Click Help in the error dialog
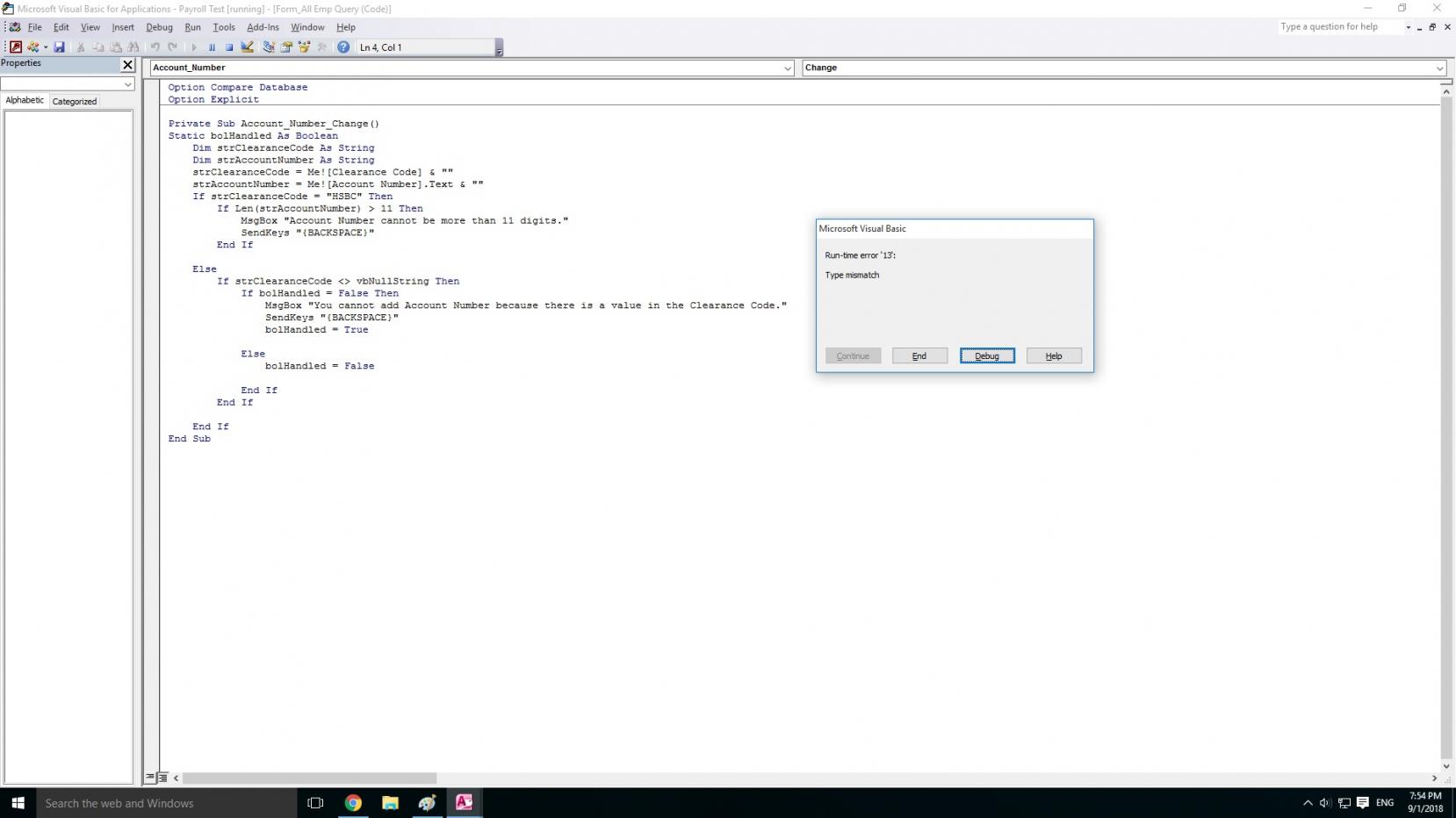 coord(1054,355)
